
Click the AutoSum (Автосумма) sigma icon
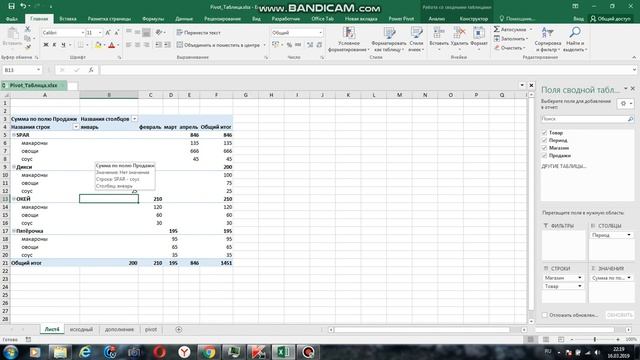pos(497,29)
